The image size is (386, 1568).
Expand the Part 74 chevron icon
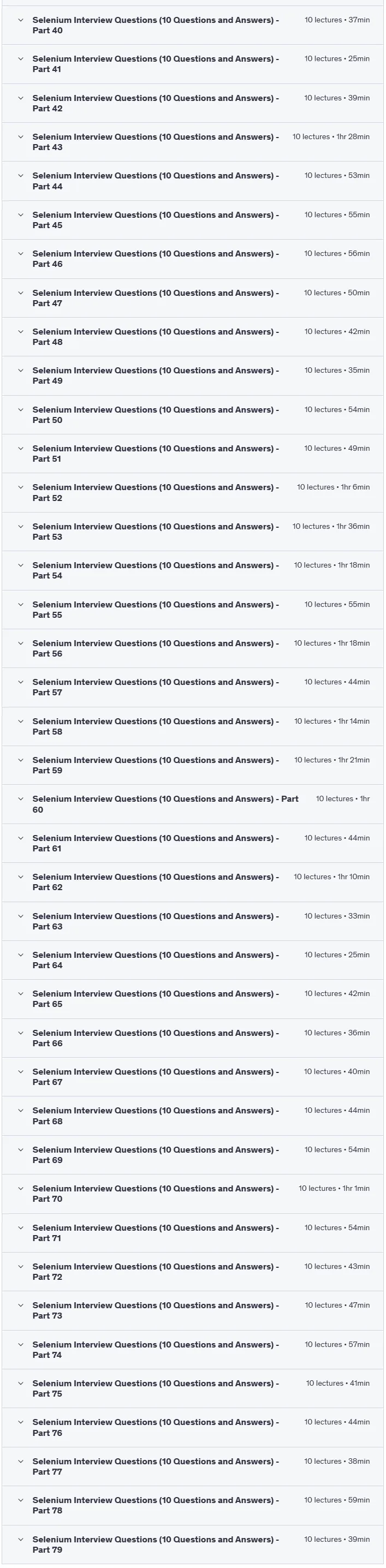(x=20, y=1344)
